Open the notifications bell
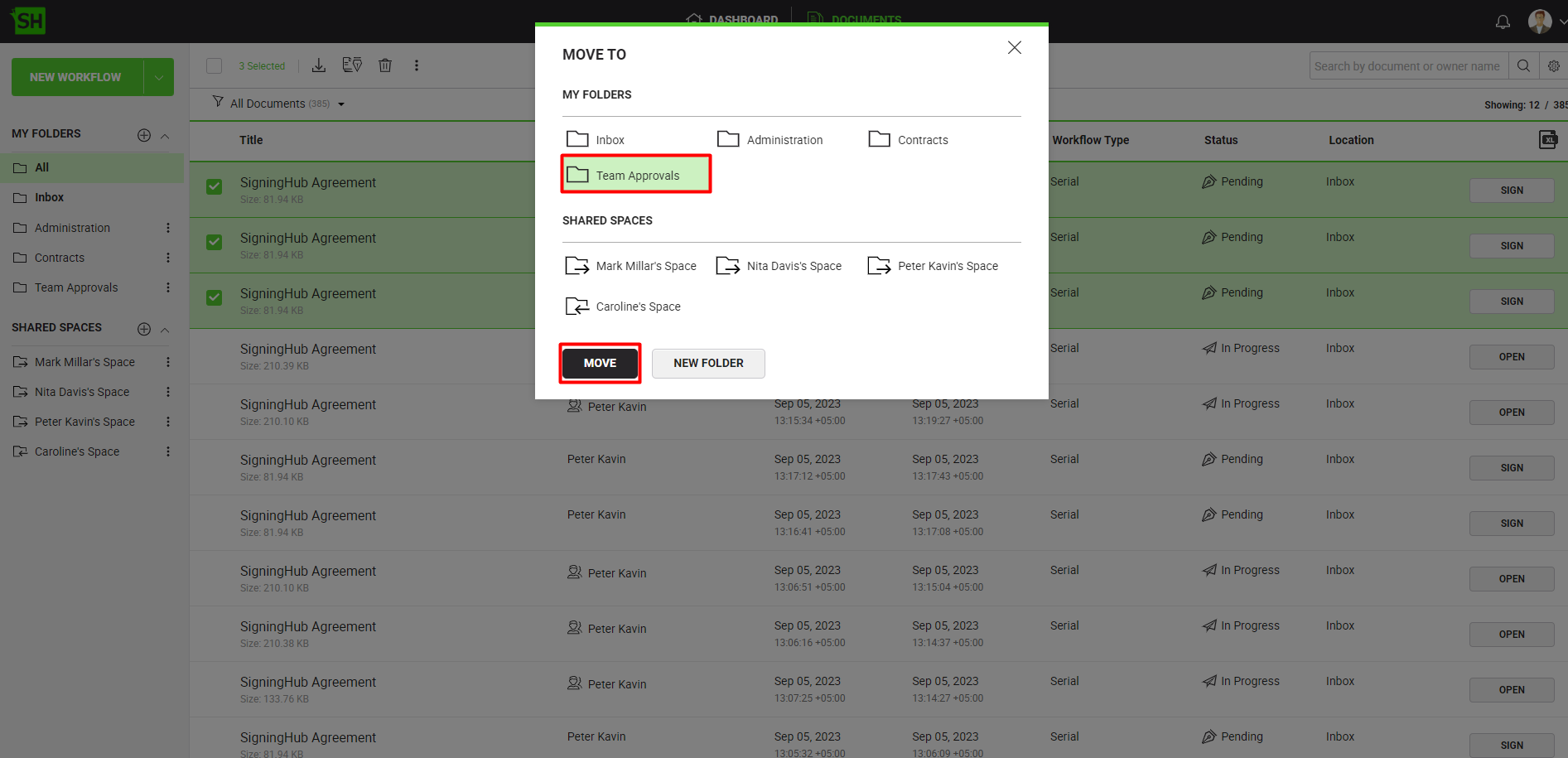1568x758 pixels. (1503, 22)
